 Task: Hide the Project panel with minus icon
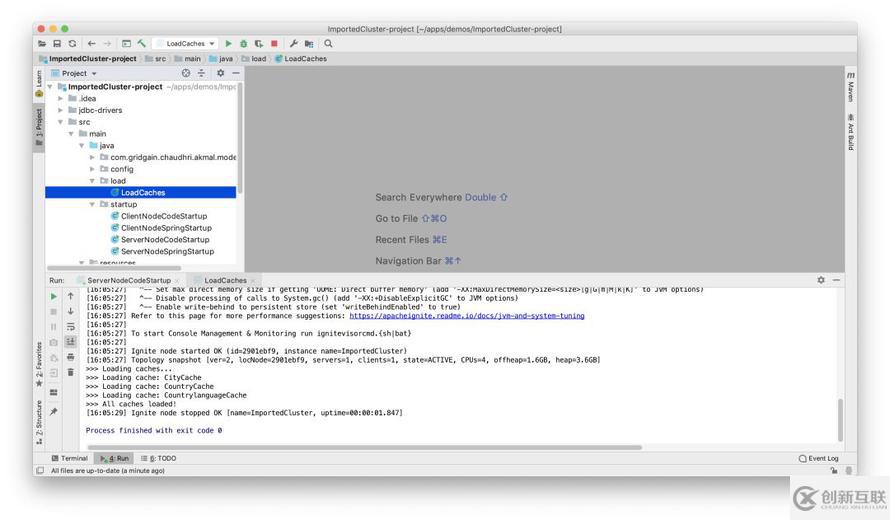(236, 73)
